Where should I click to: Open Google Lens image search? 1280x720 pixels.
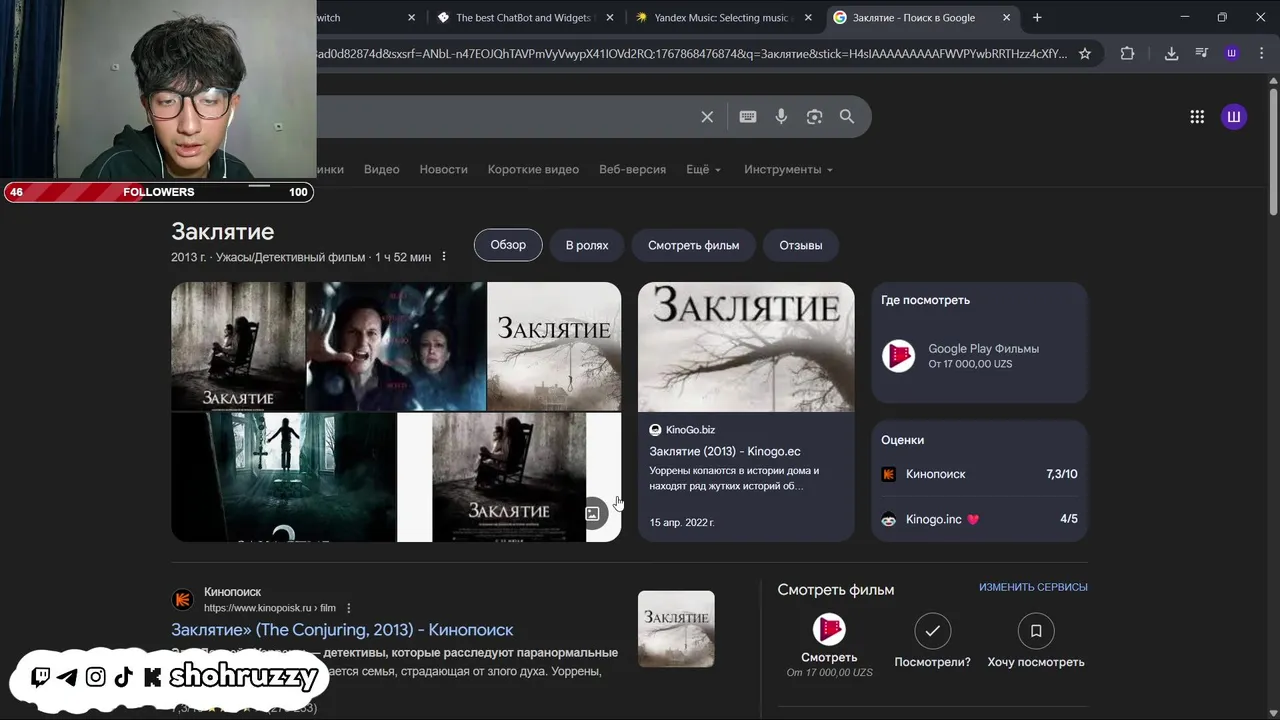(814, 117)
